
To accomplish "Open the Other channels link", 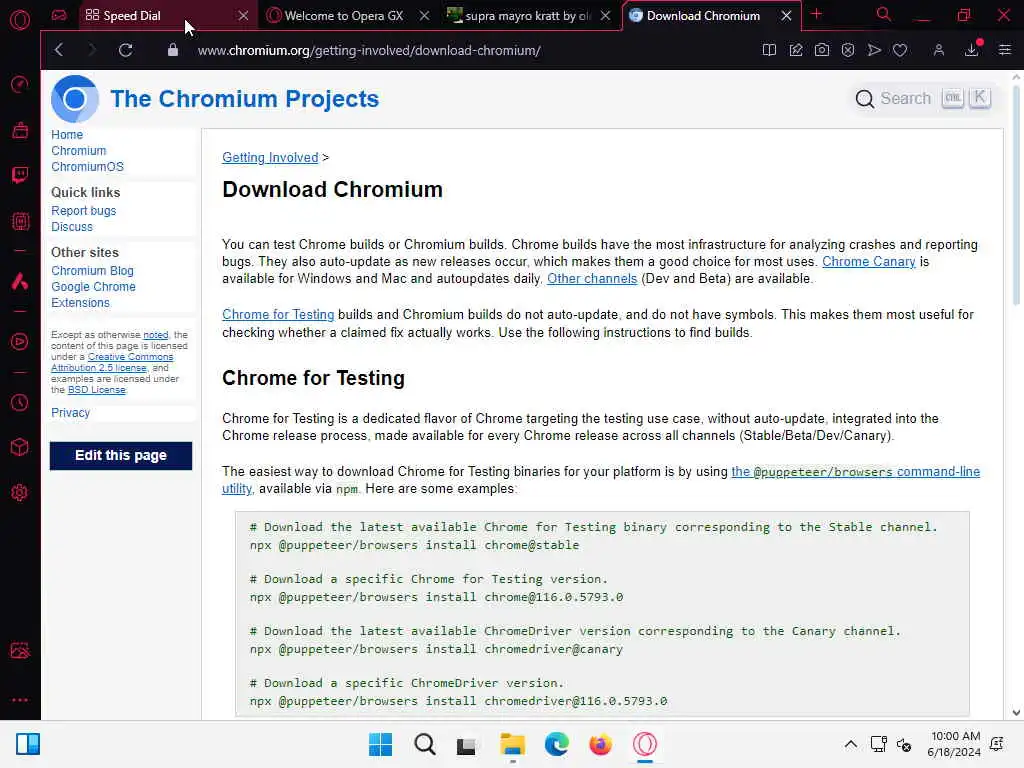I will pyautogui.click(x=592, y=278).
